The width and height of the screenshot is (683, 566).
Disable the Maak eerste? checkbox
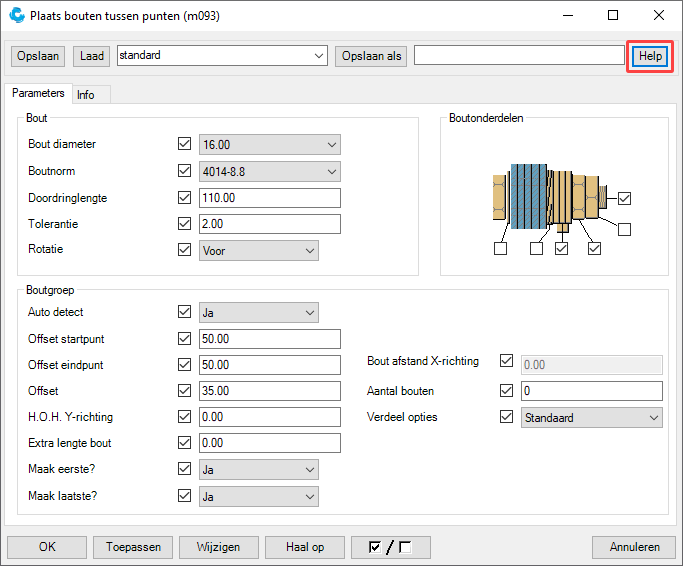(x=184, y=469)
